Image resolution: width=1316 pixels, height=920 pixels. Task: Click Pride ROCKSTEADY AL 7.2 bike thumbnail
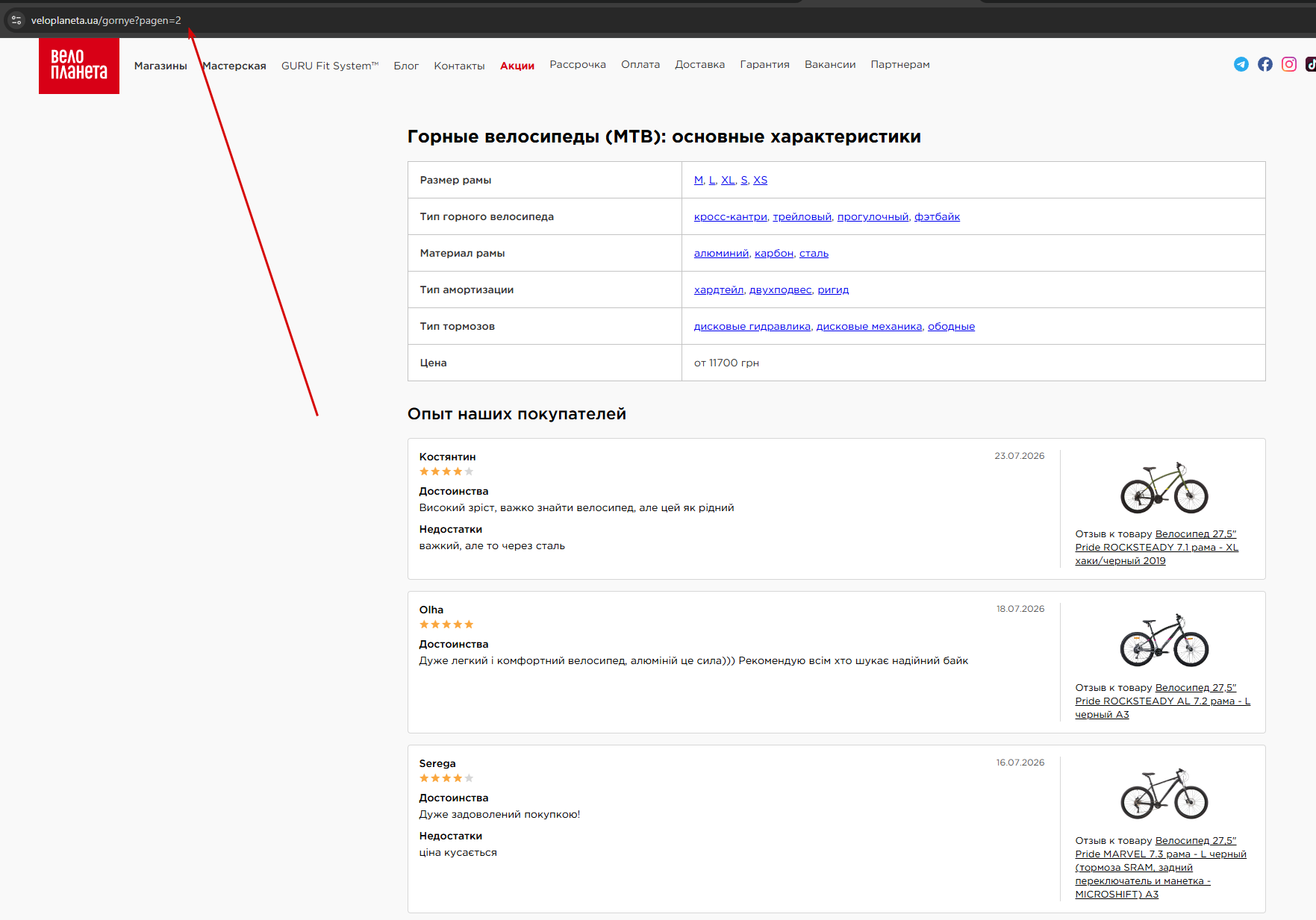point(1164,640)
